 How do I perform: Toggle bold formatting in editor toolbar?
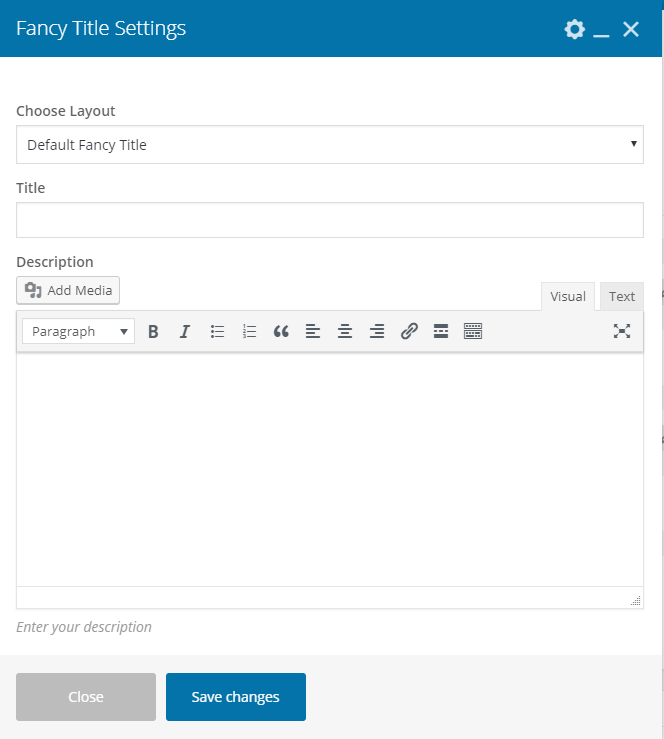click(153, 332)
